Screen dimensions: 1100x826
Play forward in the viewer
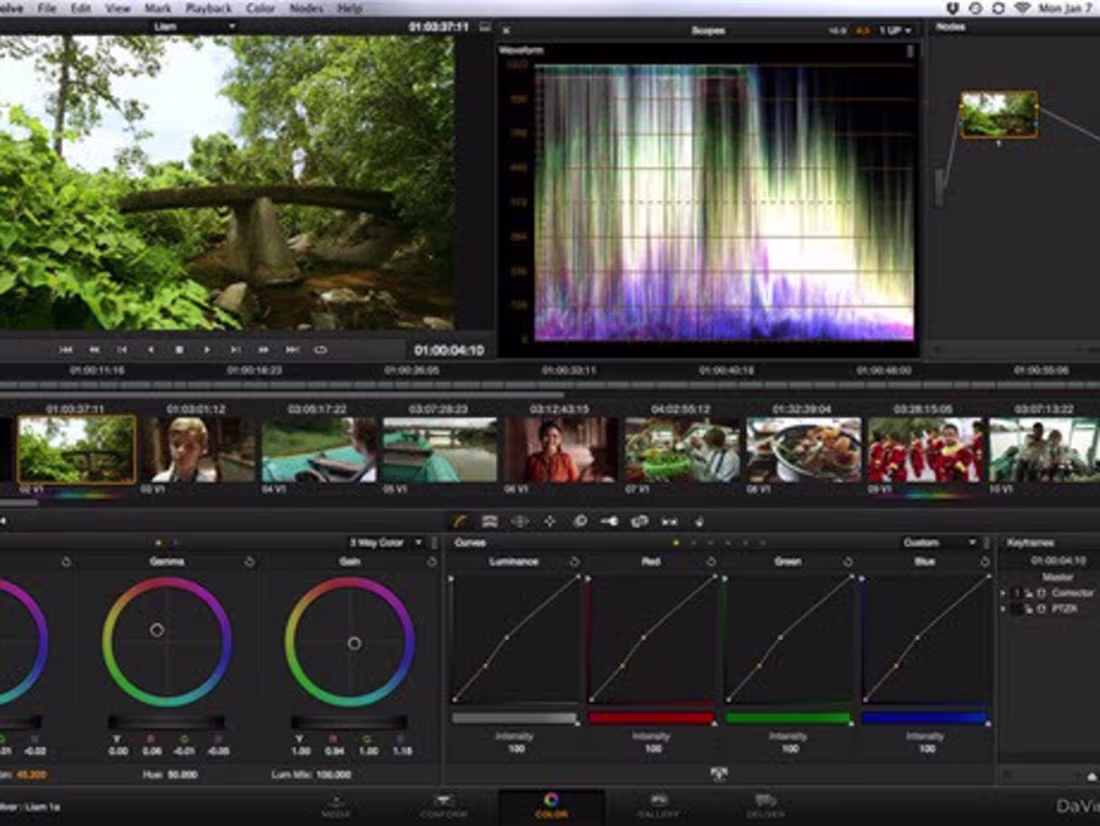(x=207, y=349)
